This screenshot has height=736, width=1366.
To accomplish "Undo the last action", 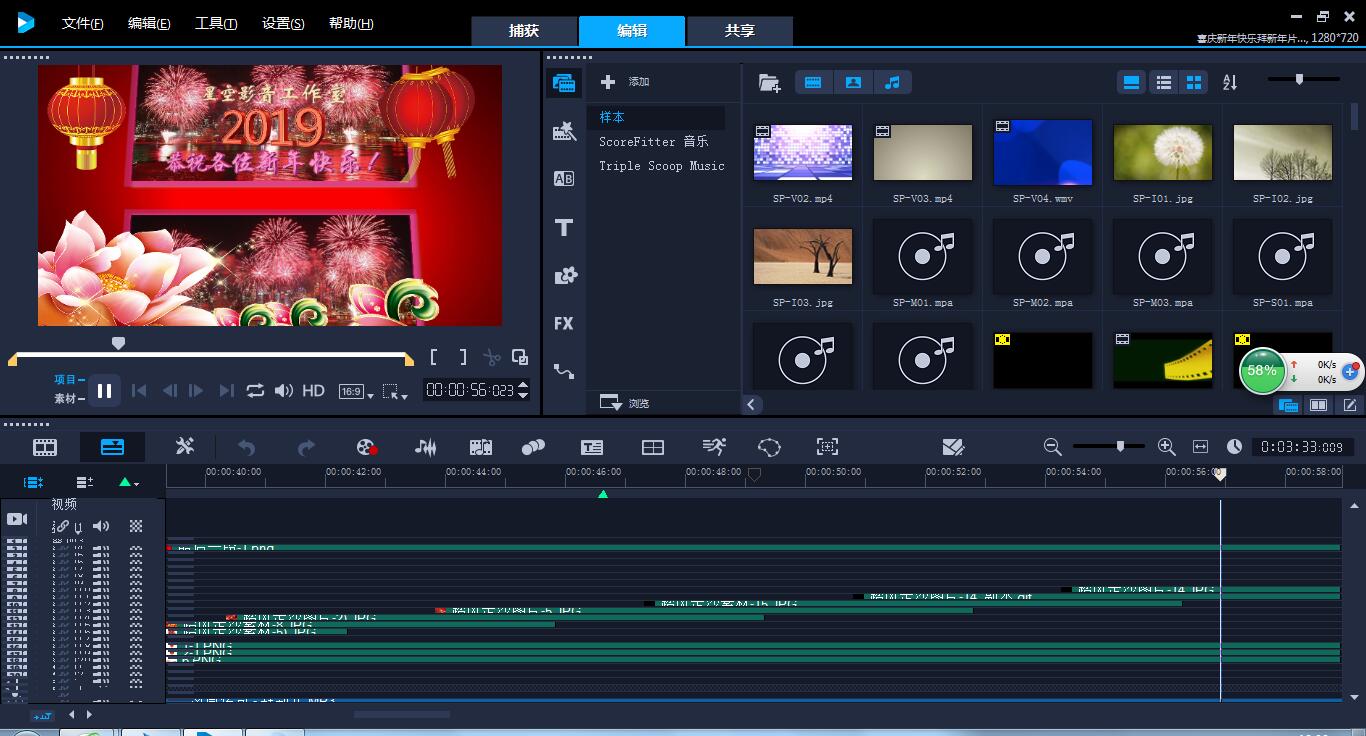I will (x=246, y=447).
